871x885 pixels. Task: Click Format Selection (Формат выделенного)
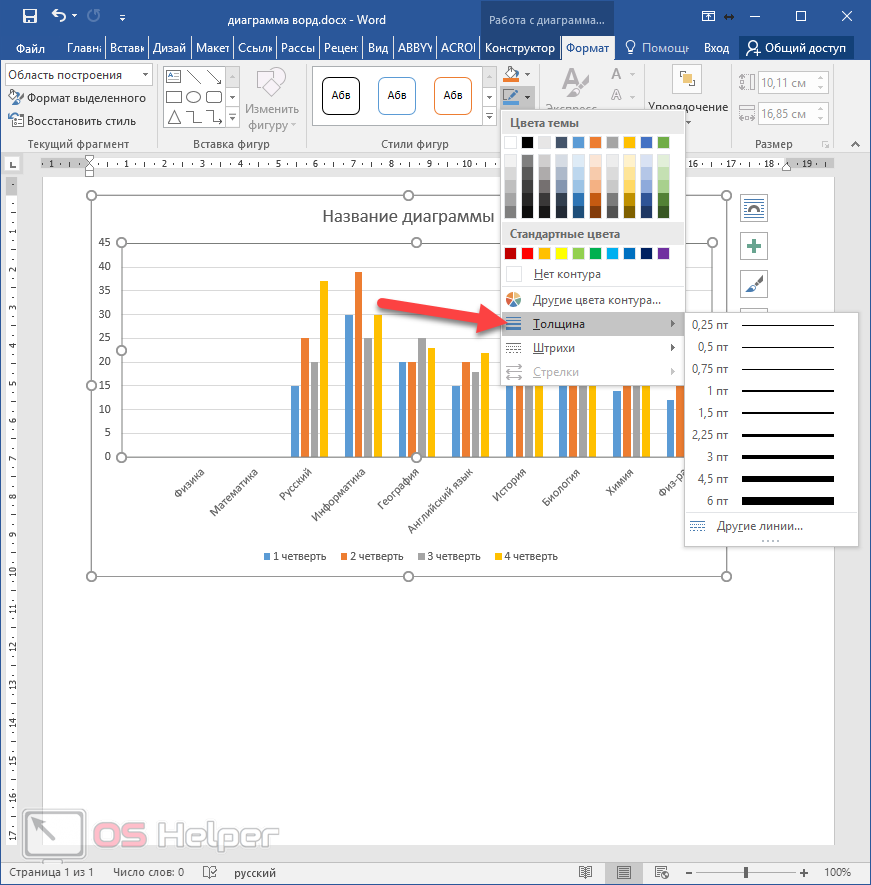click(77, 98)
